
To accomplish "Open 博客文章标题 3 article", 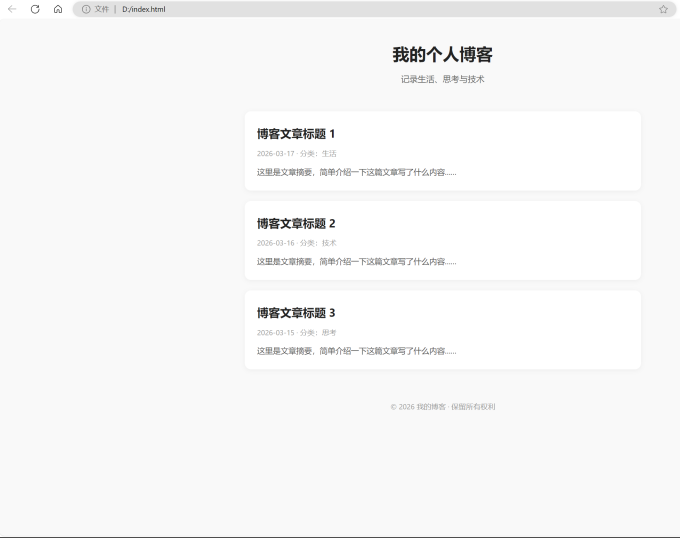I will [296, 313].
